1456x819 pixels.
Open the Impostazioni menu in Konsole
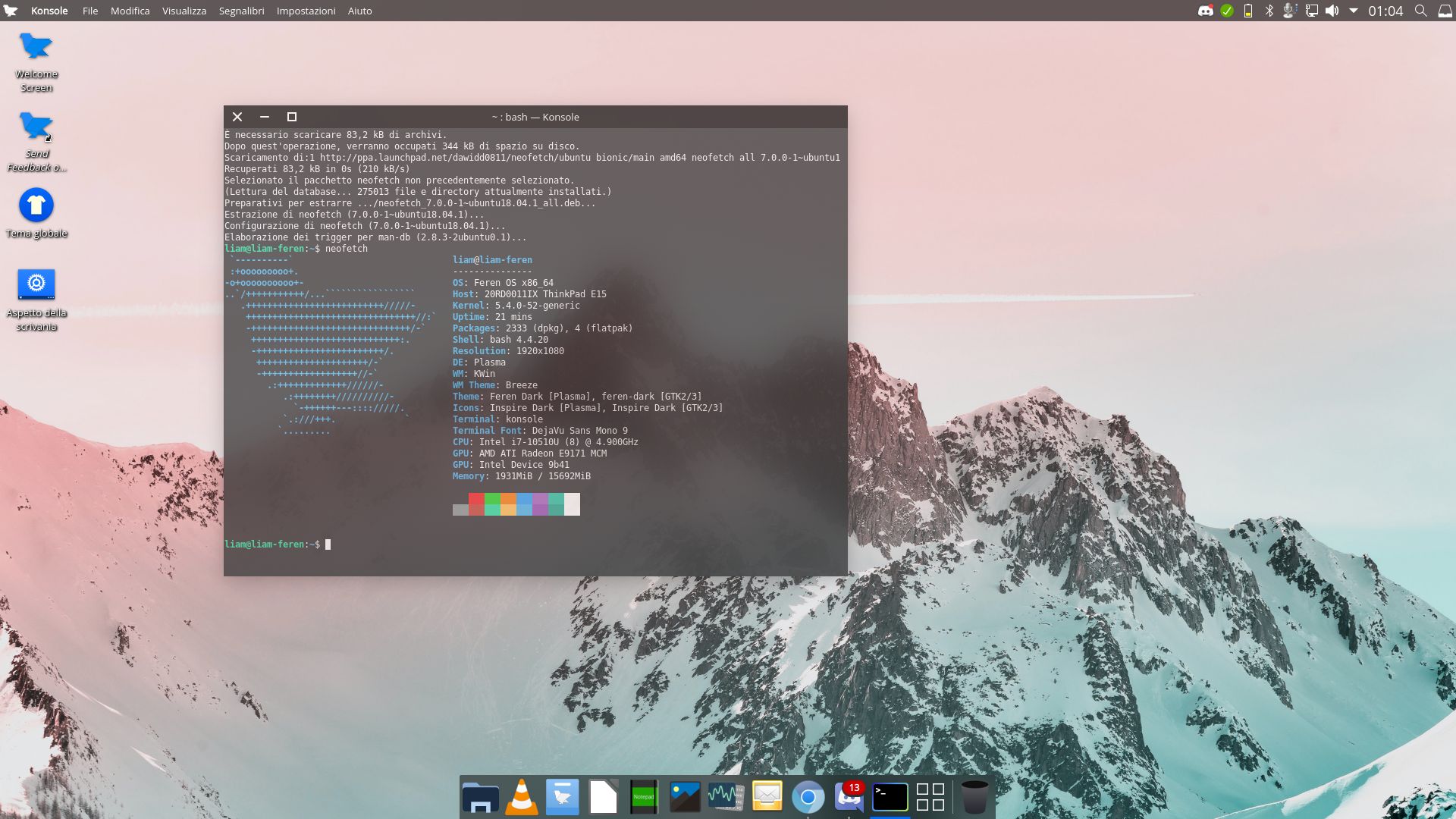click(306, 11)
